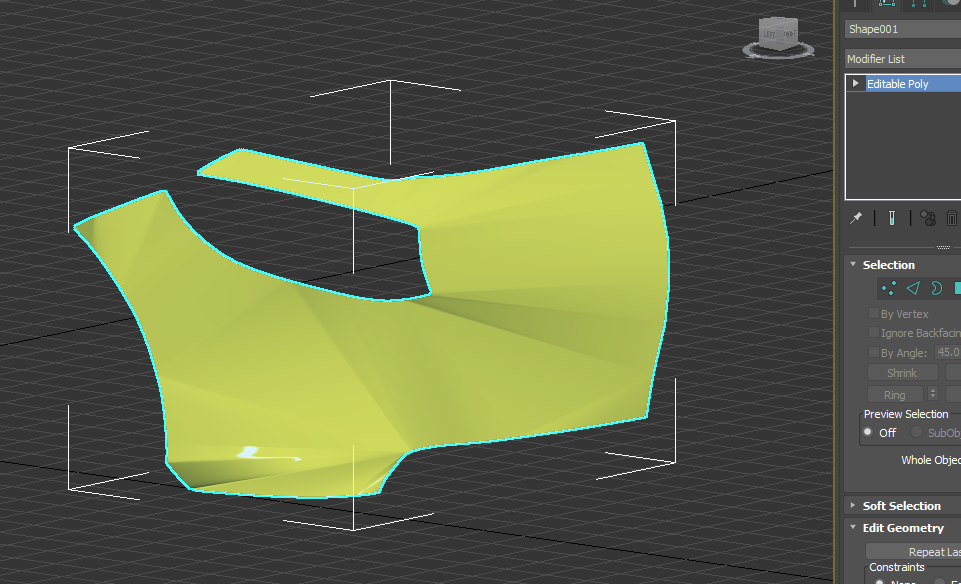Expand the Soft Selection rollout
961x584 pixels.
click(902, 506)
